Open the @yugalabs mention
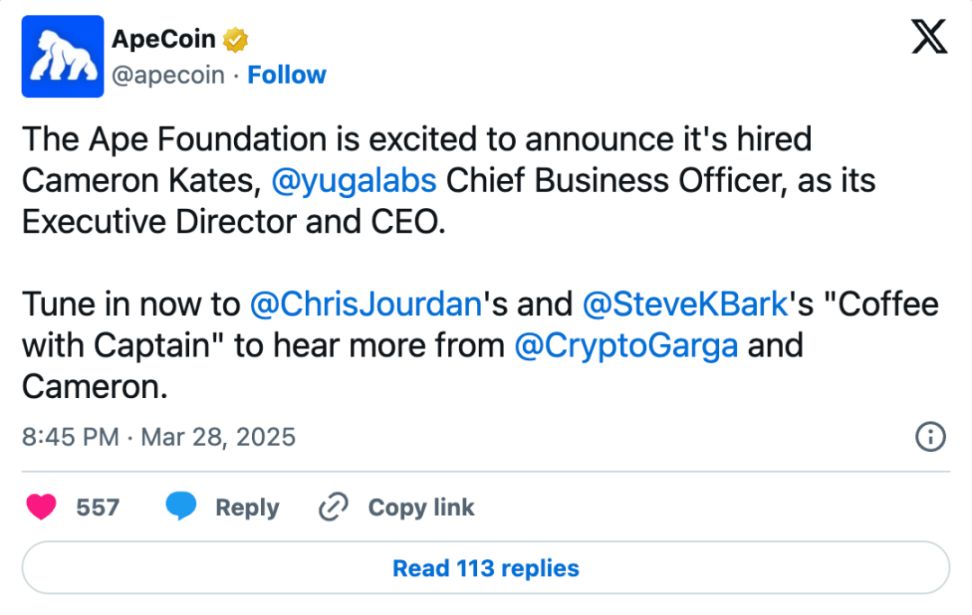This screenshot has width=972, height=615. pos(353,181)
